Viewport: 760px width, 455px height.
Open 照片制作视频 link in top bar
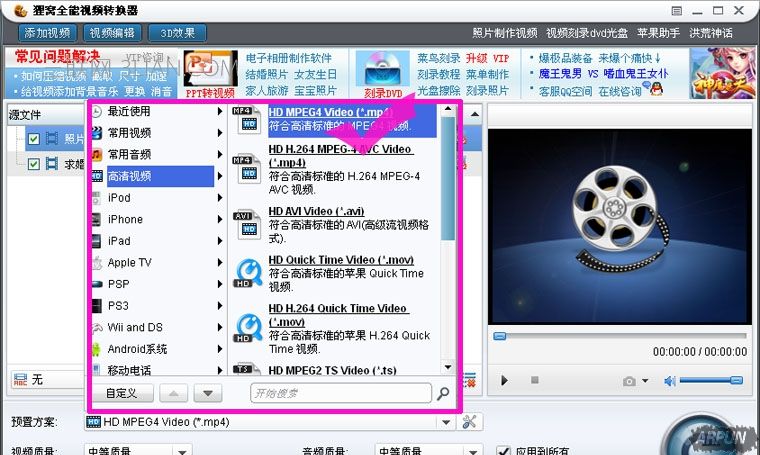pyautogui.click(x=505, y=33)
